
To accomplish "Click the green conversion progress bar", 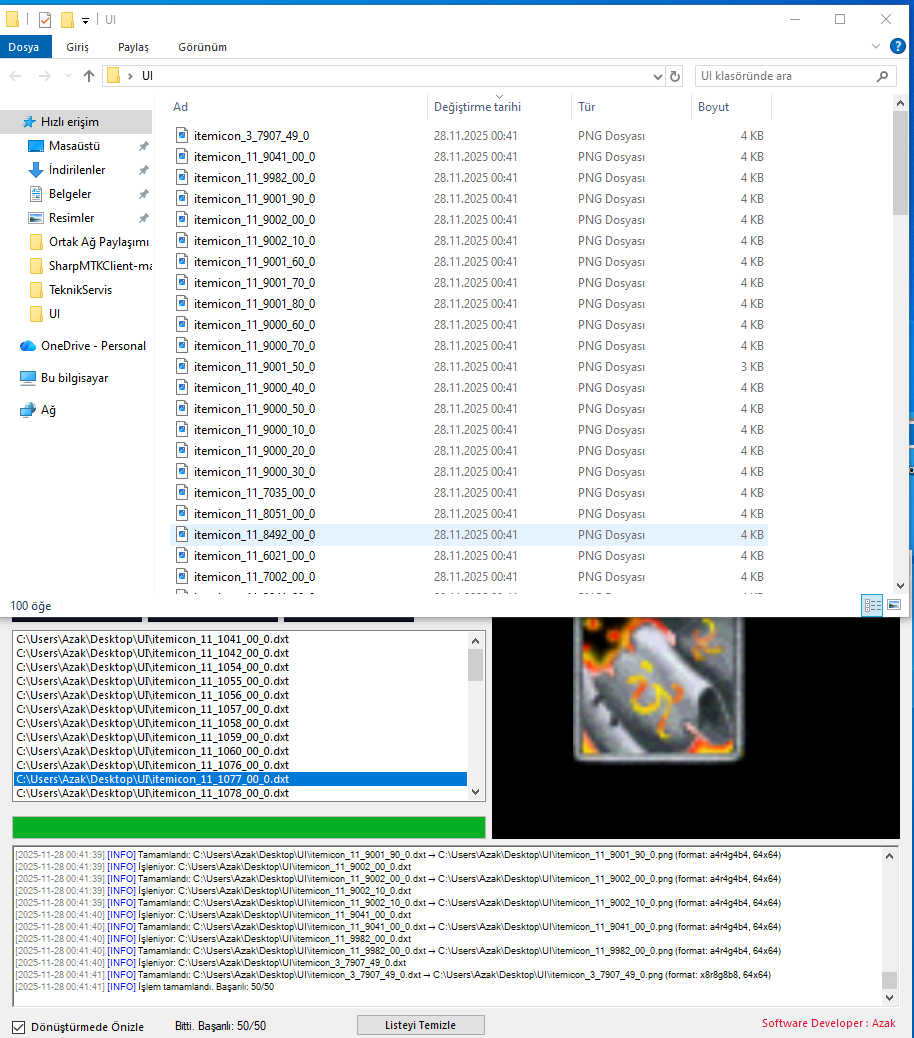I will [x=249, y=827].
